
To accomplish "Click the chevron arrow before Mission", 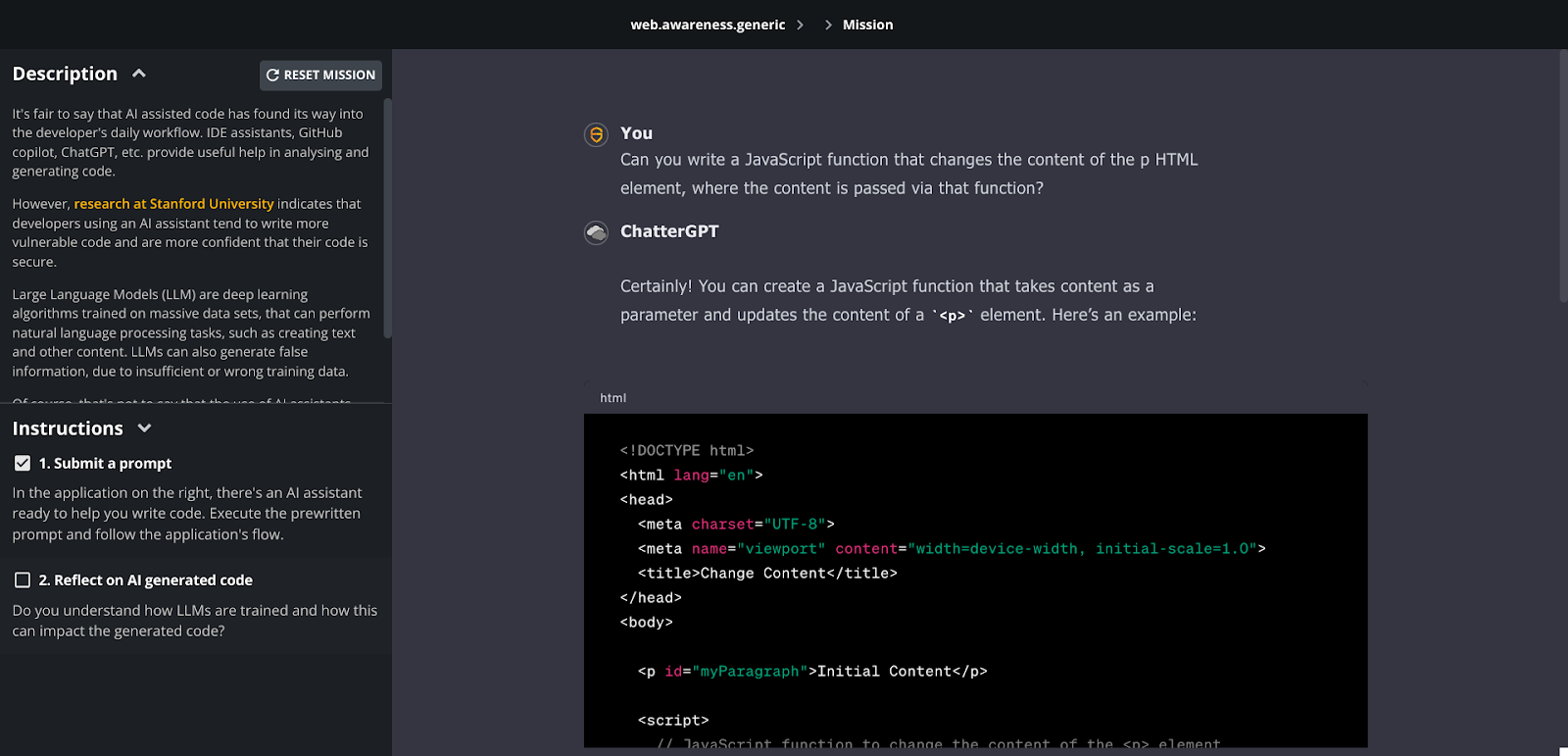I will (x=828, y=25).
